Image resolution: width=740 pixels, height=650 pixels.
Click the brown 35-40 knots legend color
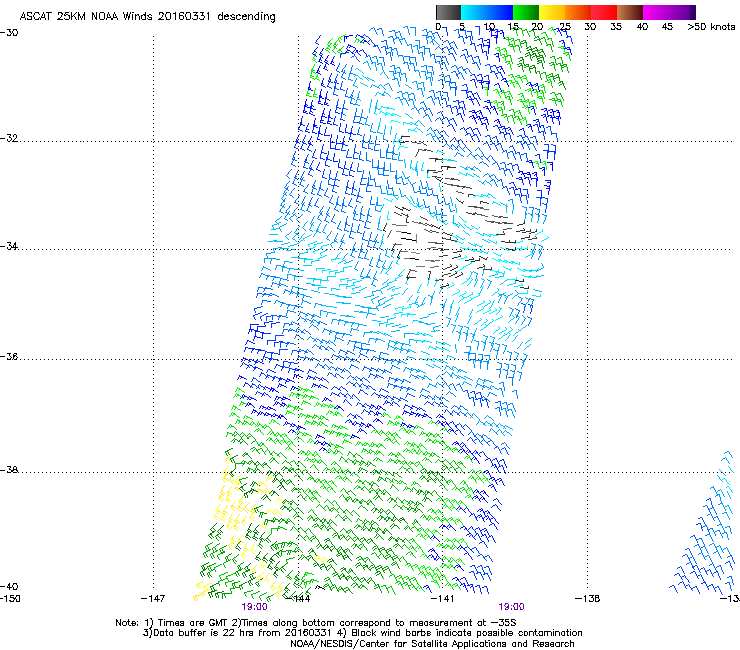click(630, 12)
